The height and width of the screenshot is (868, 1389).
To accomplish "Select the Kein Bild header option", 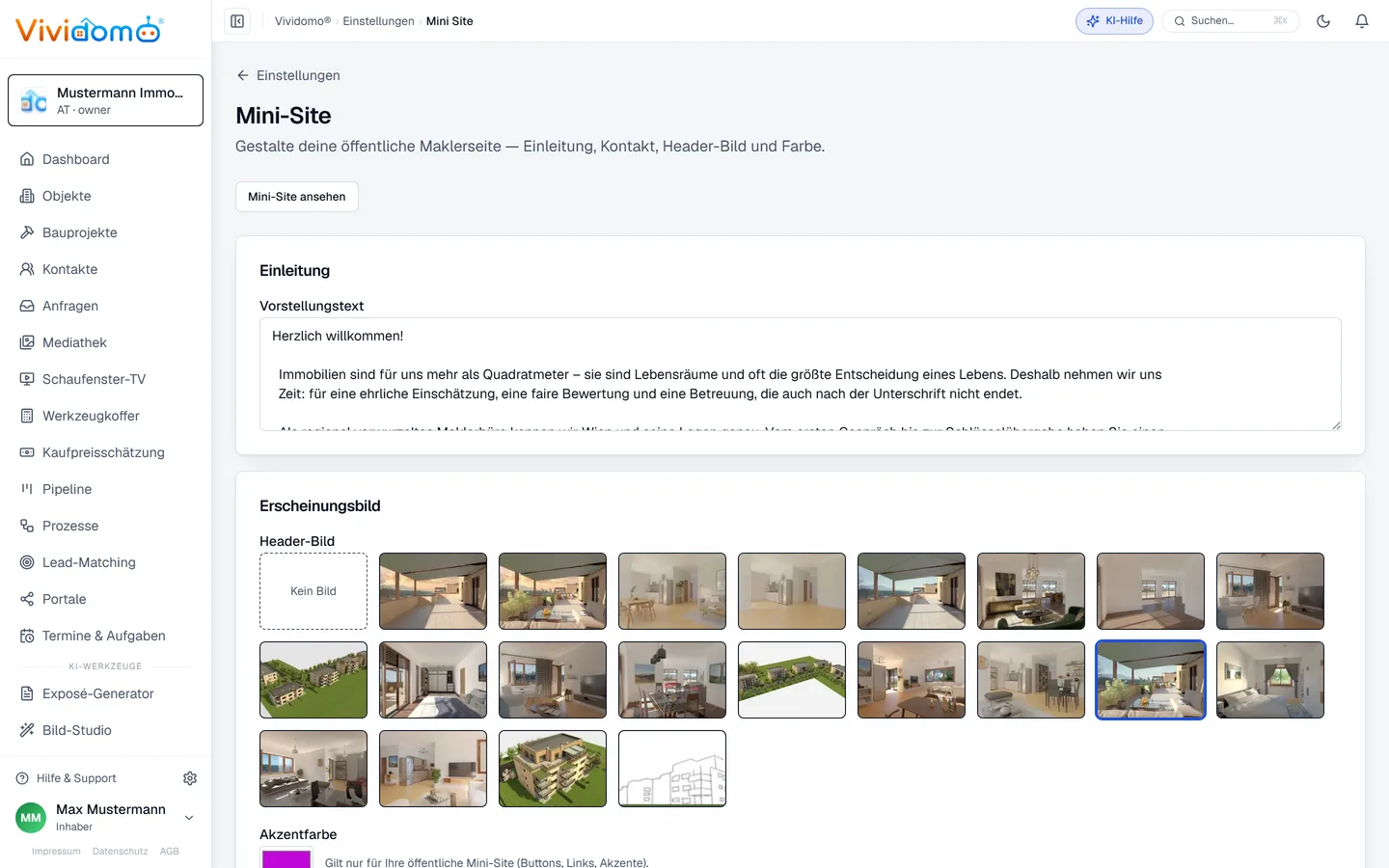I will 313,591.
